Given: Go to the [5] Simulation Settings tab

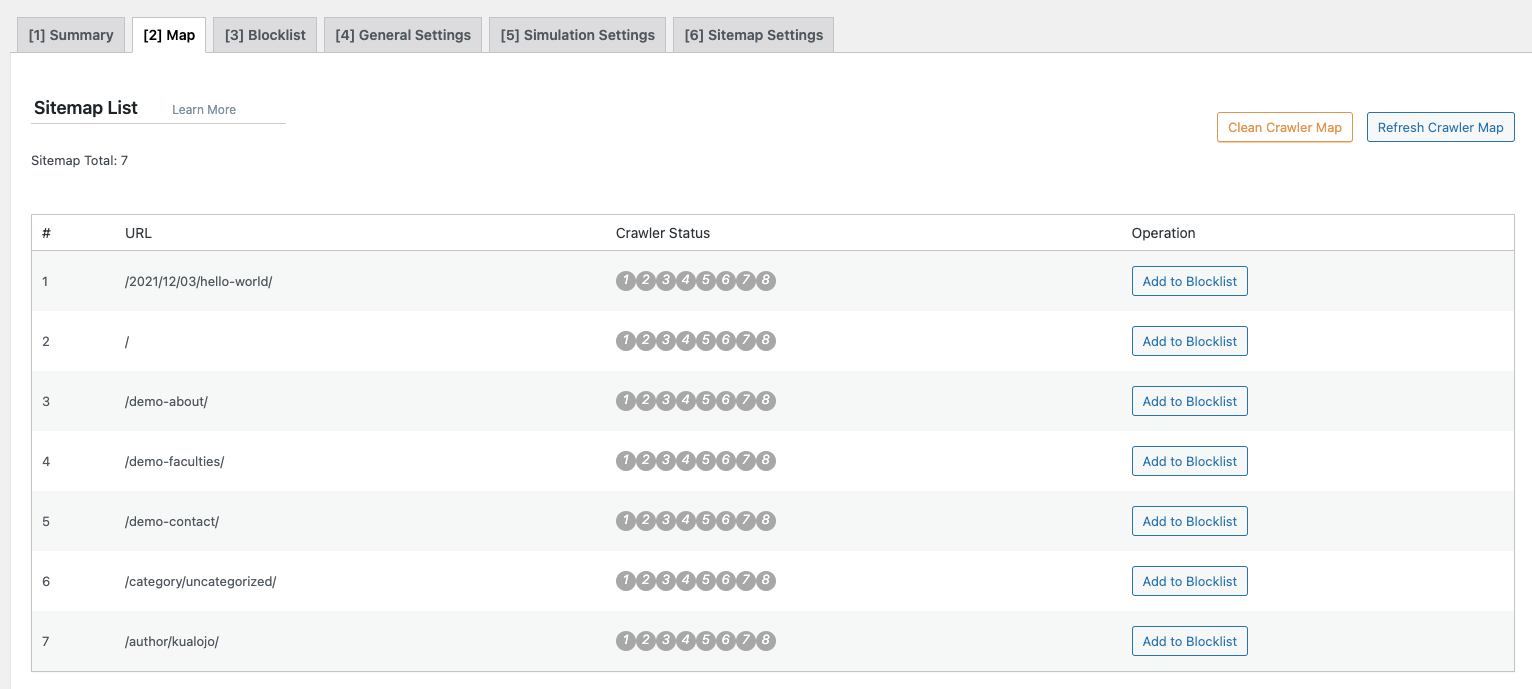Looking at the screenshot, I should coord(578,35).
